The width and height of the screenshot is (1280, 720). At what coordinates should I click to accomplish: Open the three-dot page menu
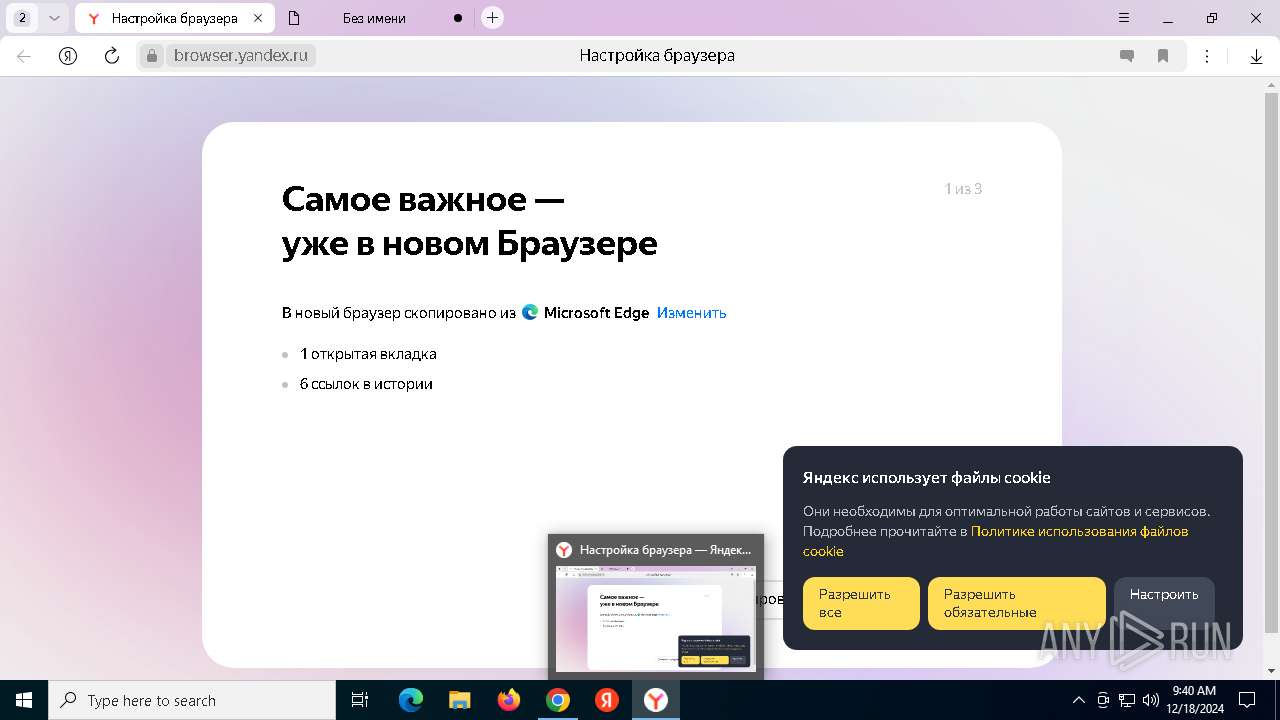(1207, 56)
